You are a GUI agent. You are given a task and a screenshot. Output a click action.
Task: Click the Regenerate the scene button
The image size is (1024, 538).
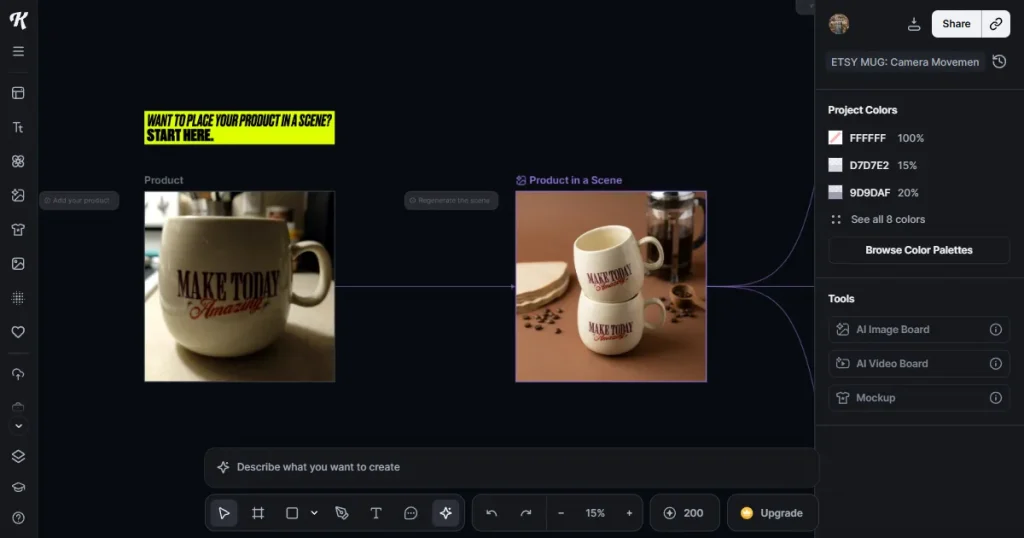tap(451, 200)
